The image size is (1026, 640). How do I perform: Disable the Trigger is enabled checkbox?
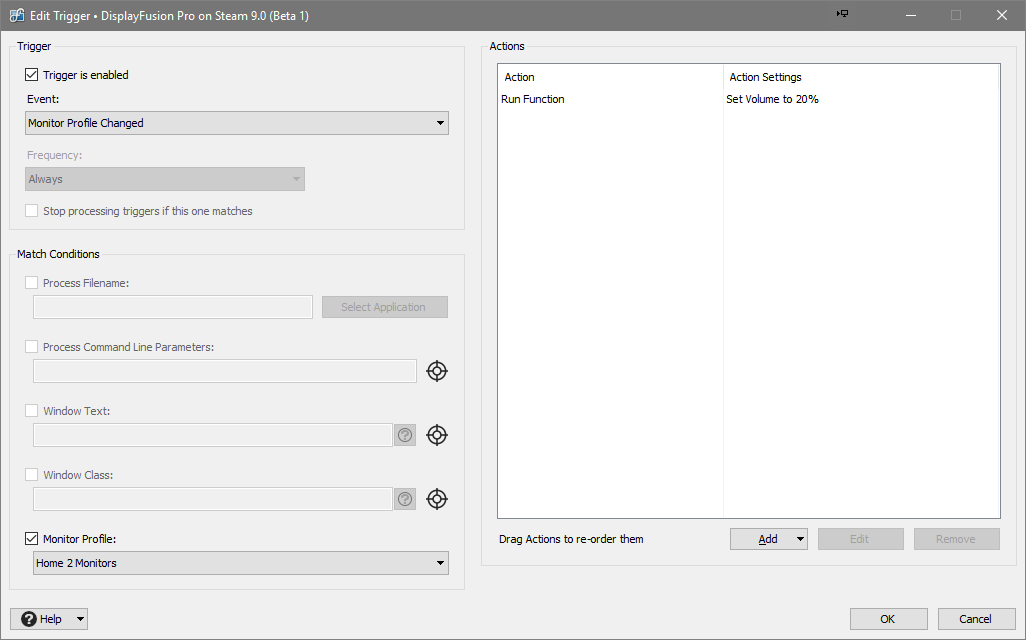coord(32,75)
